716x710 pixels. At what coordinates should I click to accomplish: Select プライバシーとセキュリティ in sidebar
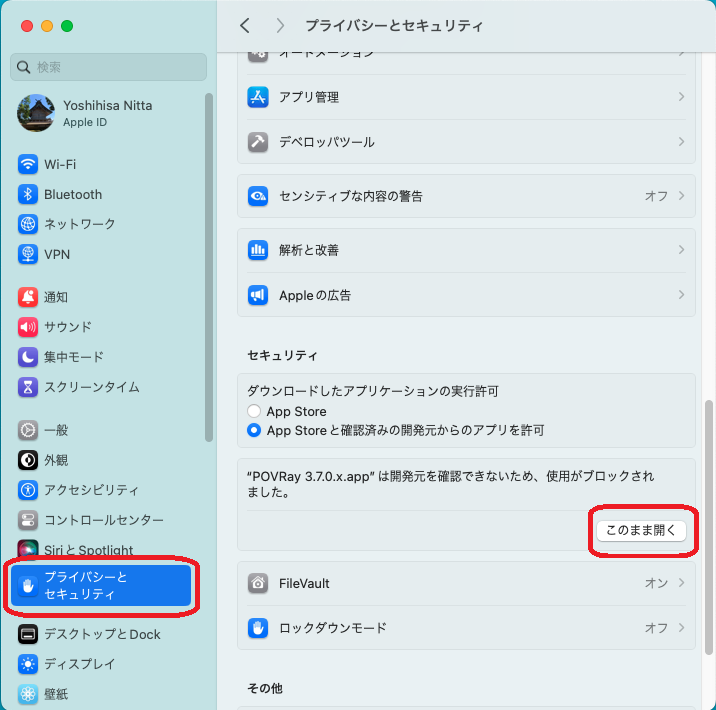(98, 586)
